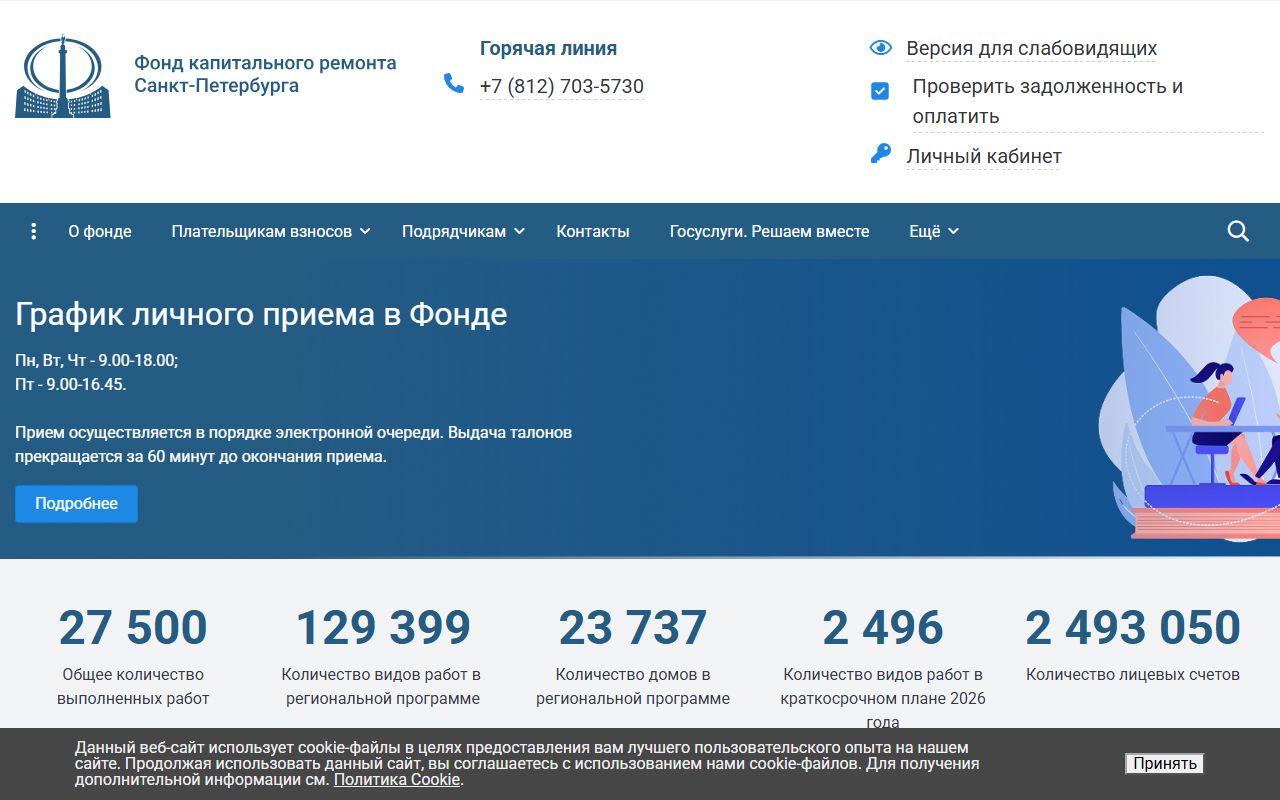Screen dimensions: 1280x800
Task: Click heading График личного приема в Фонде
Action: (x=261, y=314)
